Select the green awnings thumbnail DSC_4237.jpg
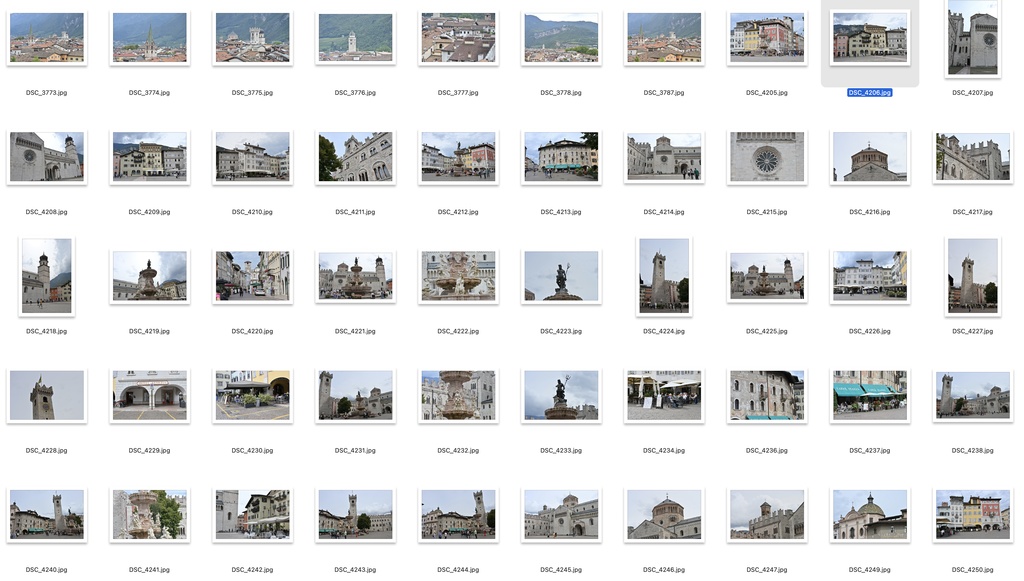The height and width of the screenshot is (581, 1024). click(x=869, y=396)
